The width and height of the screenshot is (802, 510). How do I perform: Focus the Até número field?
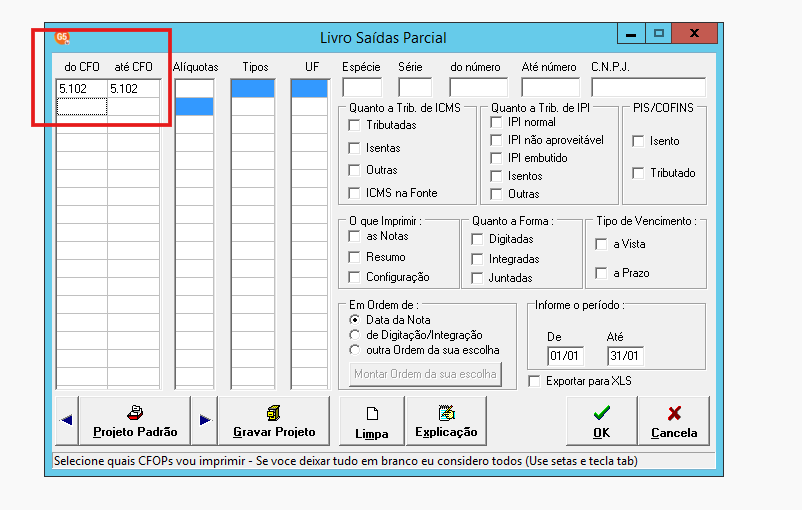(x=550, y=87)
